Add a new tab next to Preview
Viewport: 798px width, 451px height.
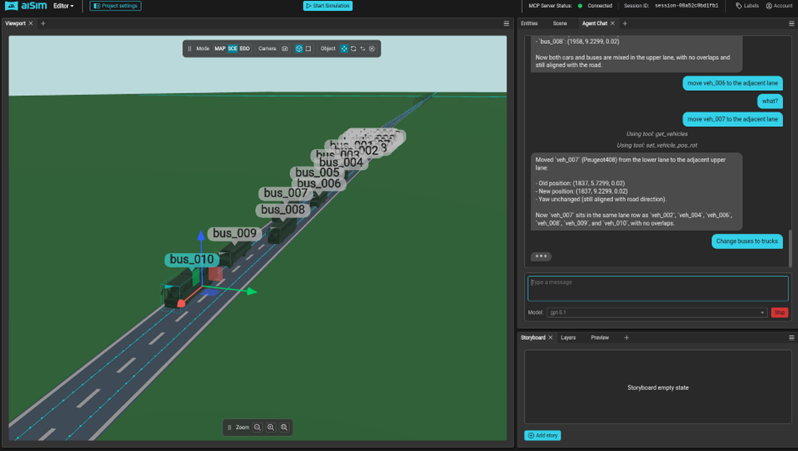pyautogui.click(x=626, y=337)
